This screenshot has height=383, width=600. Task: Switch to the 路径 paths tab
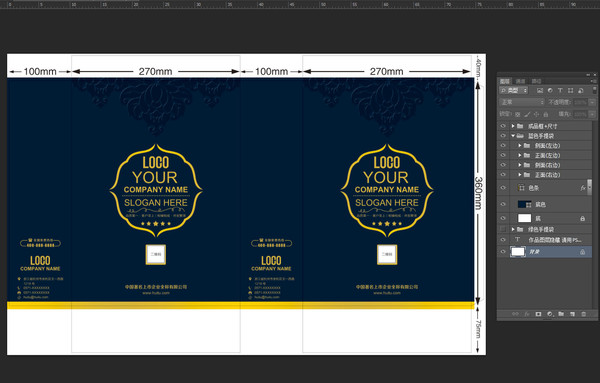pos(536,81)
